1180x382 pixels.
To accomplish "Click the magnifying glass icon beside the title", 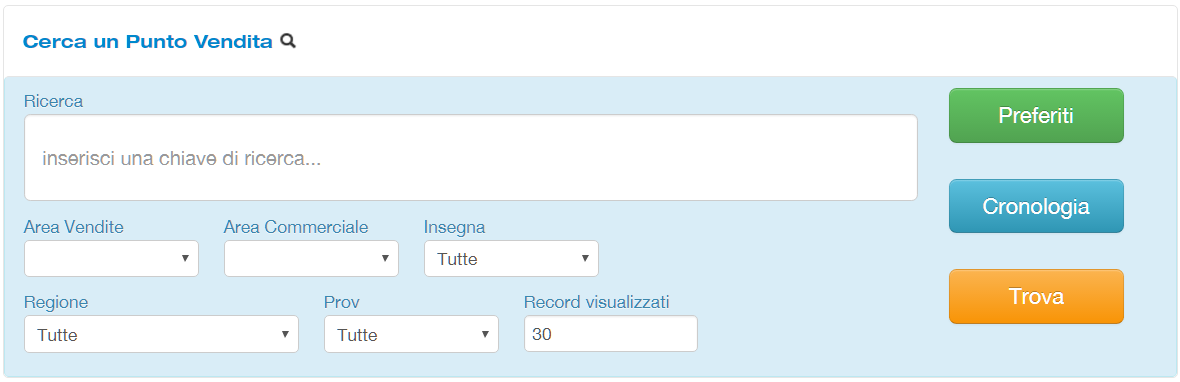I will tap(287, 41).
